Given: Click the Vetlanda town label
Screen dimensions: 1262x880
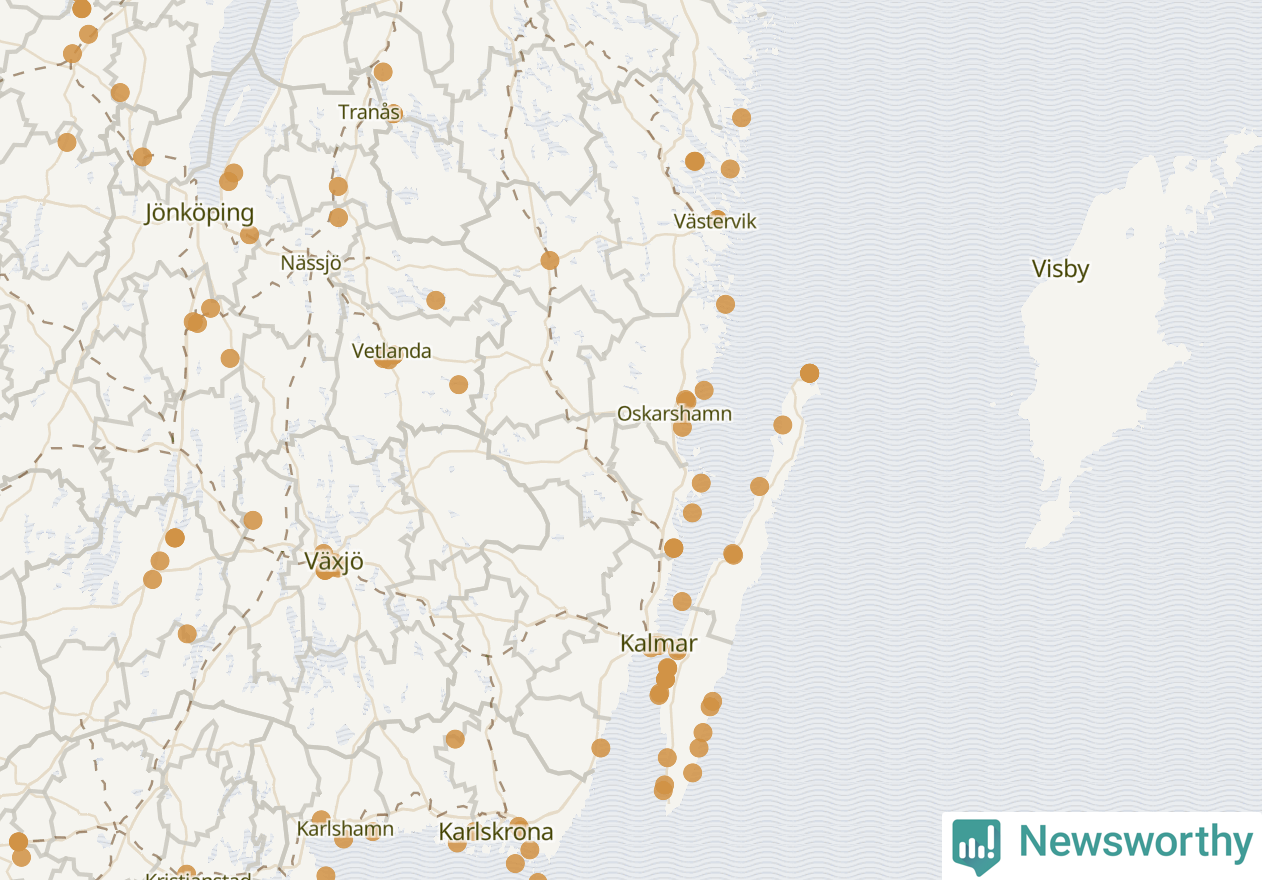Looking at the screenshot, I should pos(392,351).
